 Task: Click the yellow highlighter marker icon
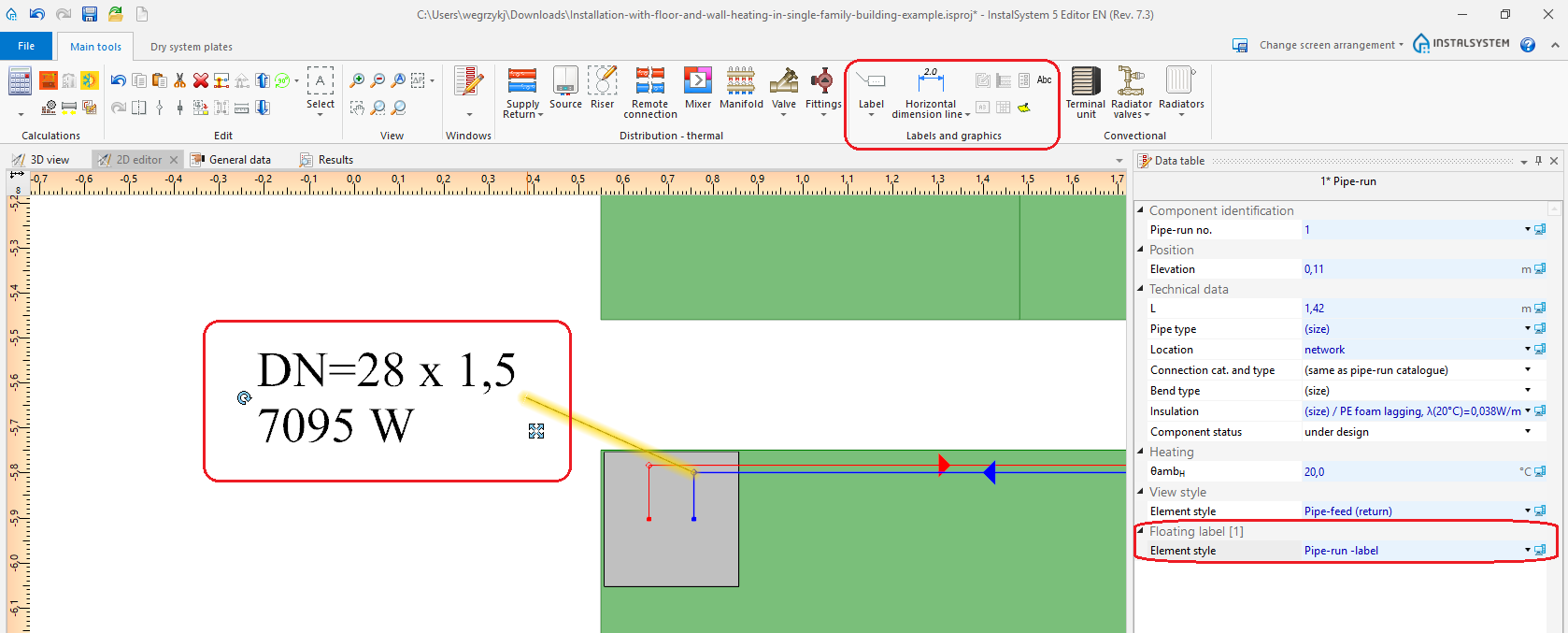point(1024,108)
